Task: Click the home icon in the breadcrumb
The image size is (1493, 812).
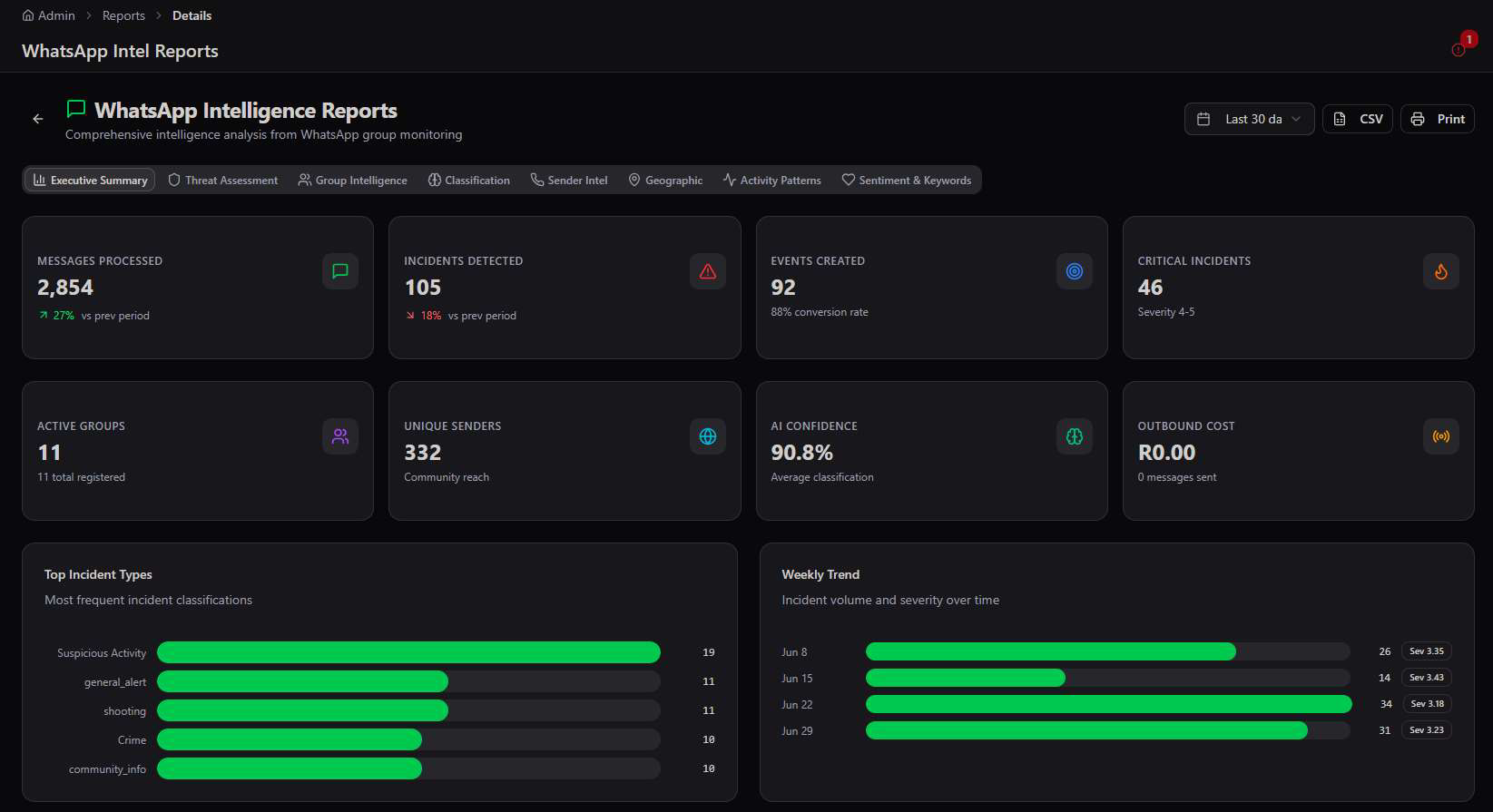Action: 28,15
